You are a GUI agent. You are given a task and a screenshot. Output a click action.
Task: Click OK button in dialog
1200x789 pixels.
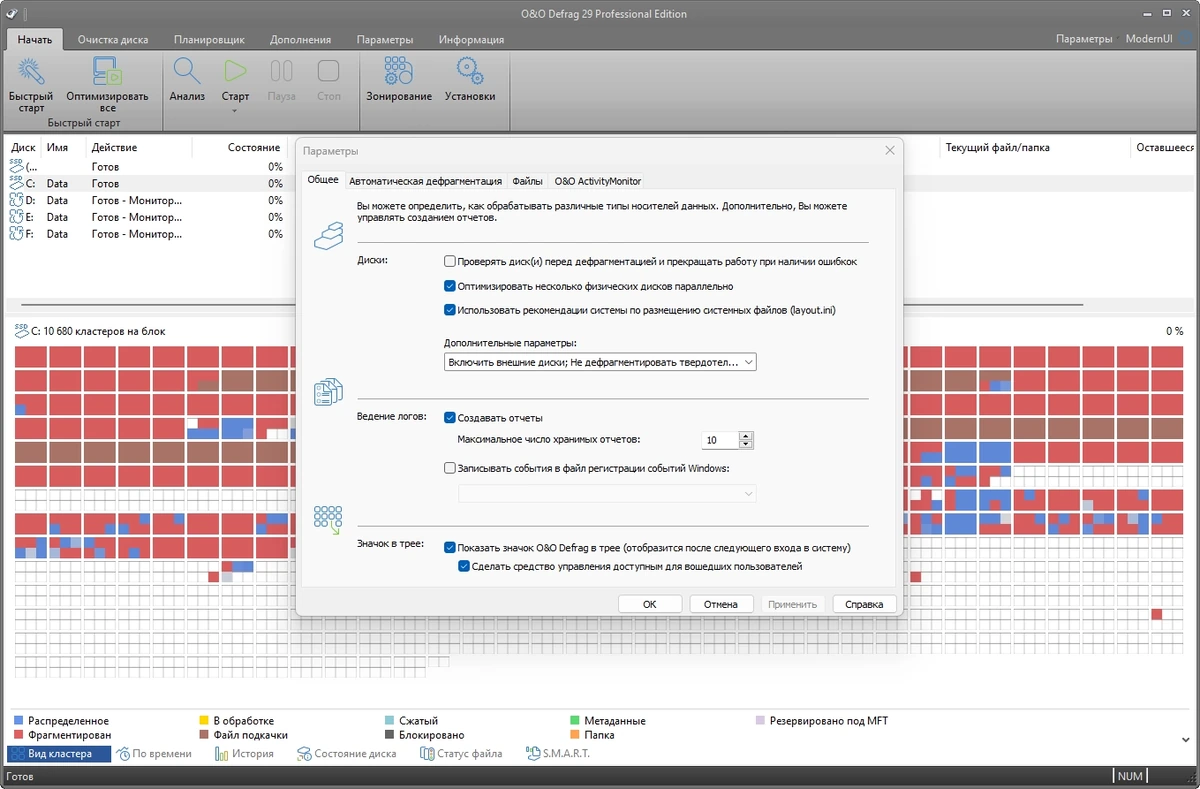click(649, 604)
